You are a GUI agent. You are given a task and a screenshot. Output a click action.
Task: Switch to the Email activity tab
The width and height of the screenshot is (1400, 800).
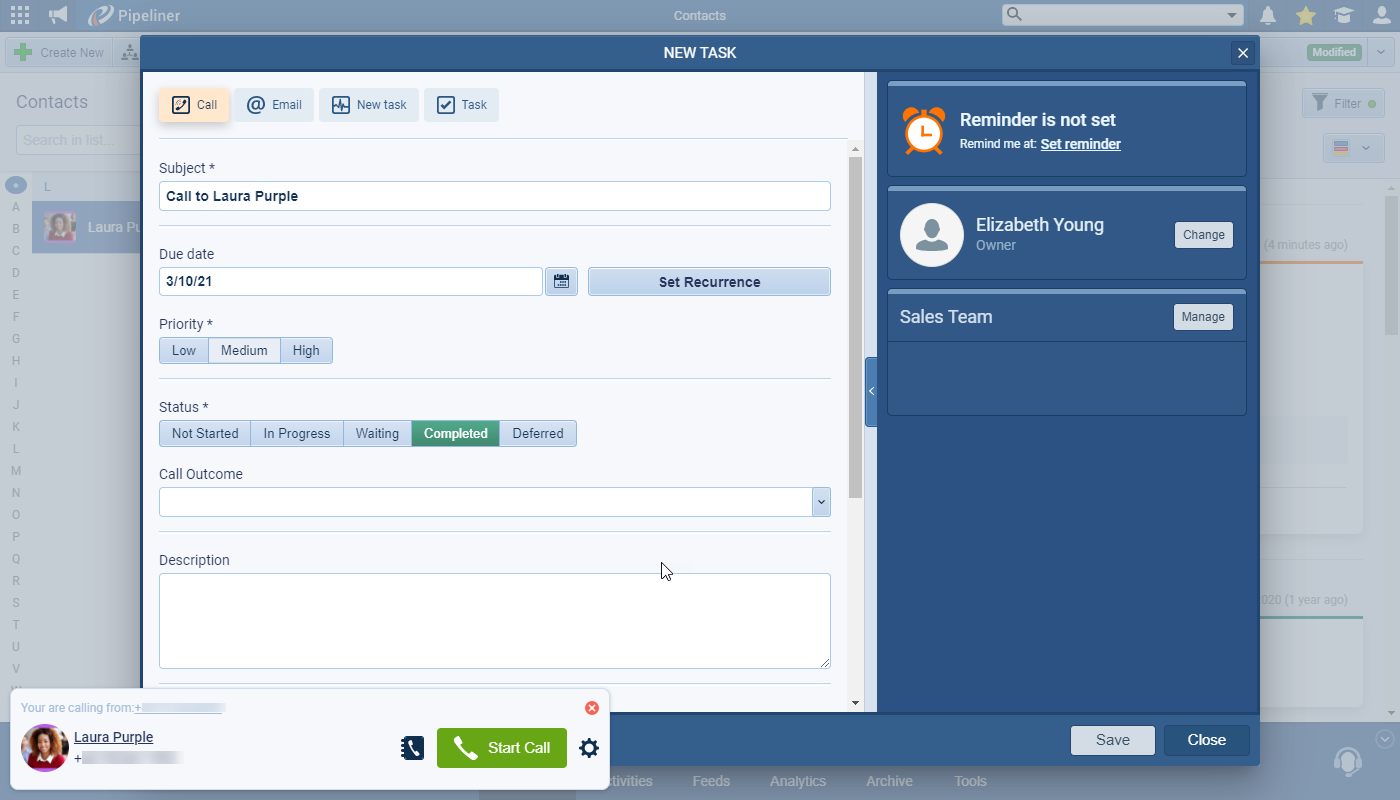pos(274,105)
